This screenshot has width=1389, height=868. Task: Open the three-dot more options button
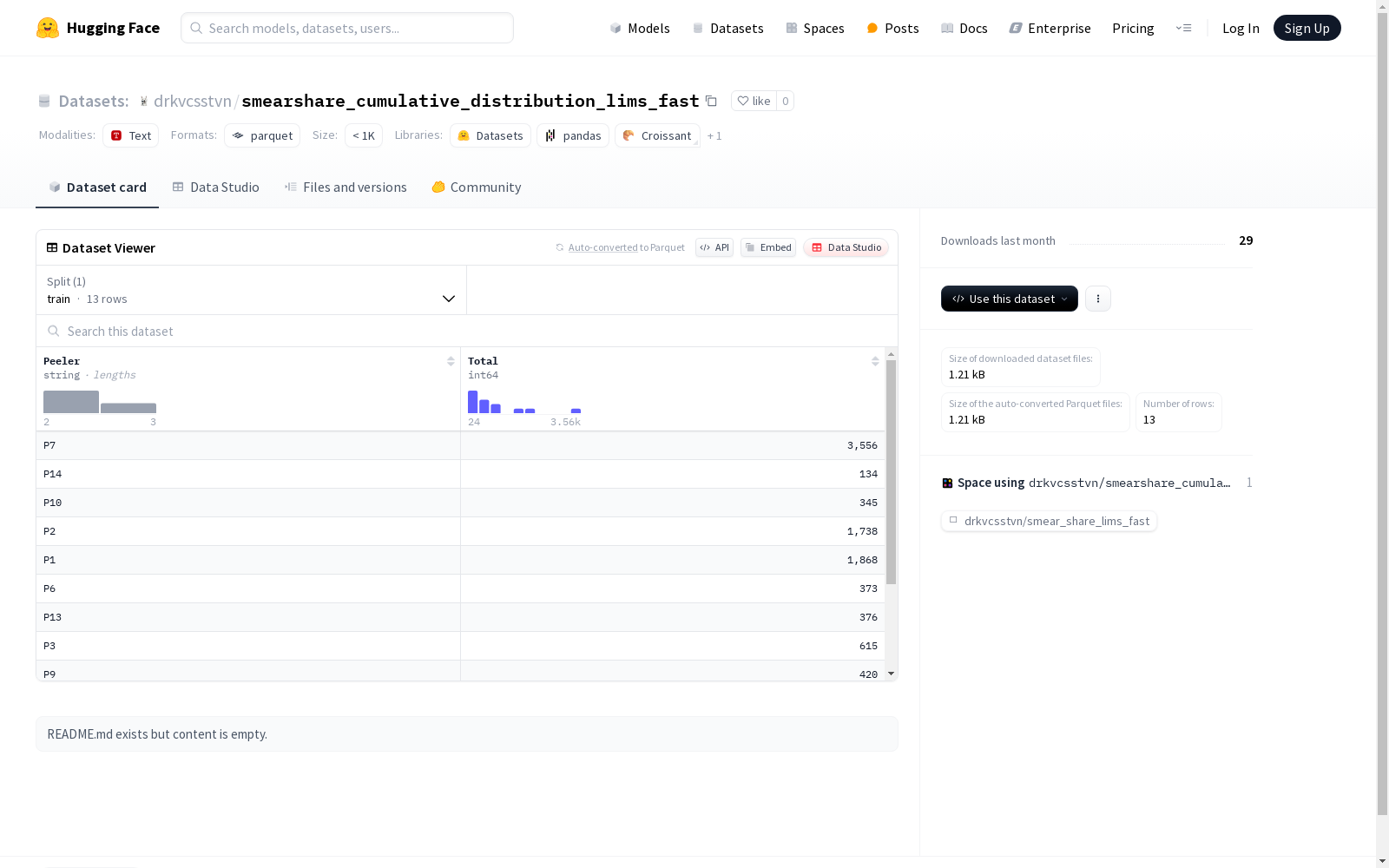[x=1098, y=299]
